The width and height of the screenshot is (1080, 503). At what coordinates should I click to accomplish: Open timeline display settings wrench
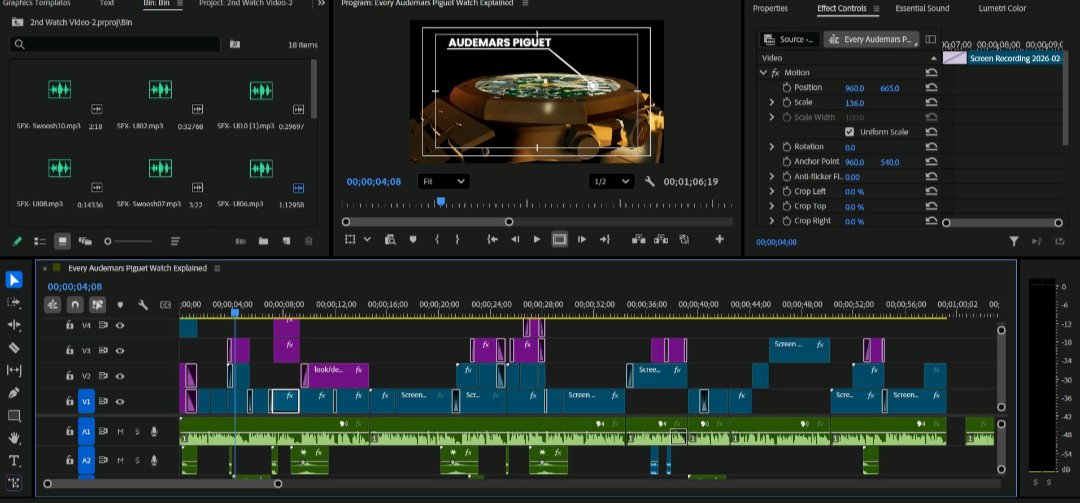coord(143,305)
